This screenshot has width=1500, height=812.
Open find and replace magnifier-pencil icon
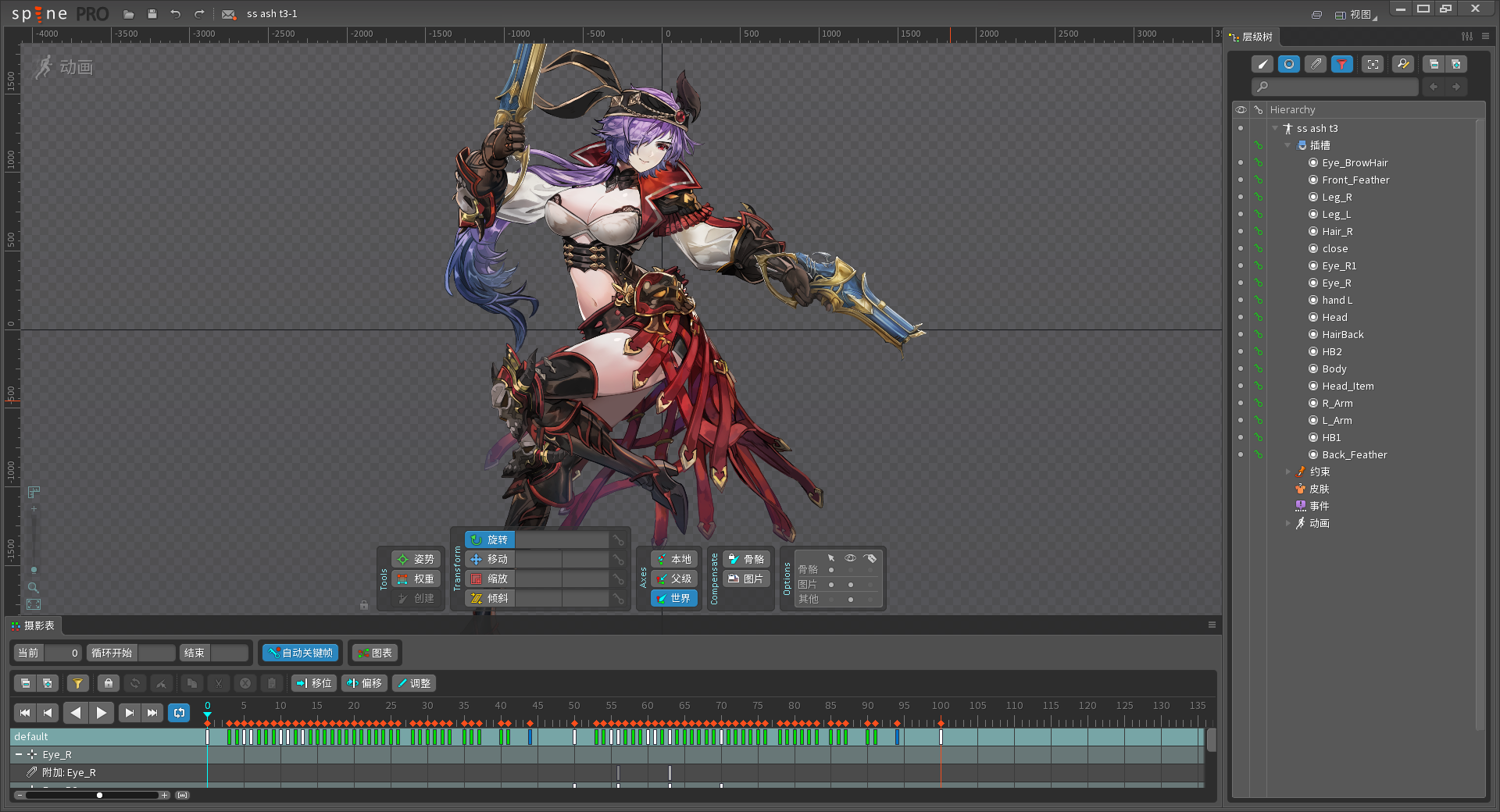click(1403, 64)
